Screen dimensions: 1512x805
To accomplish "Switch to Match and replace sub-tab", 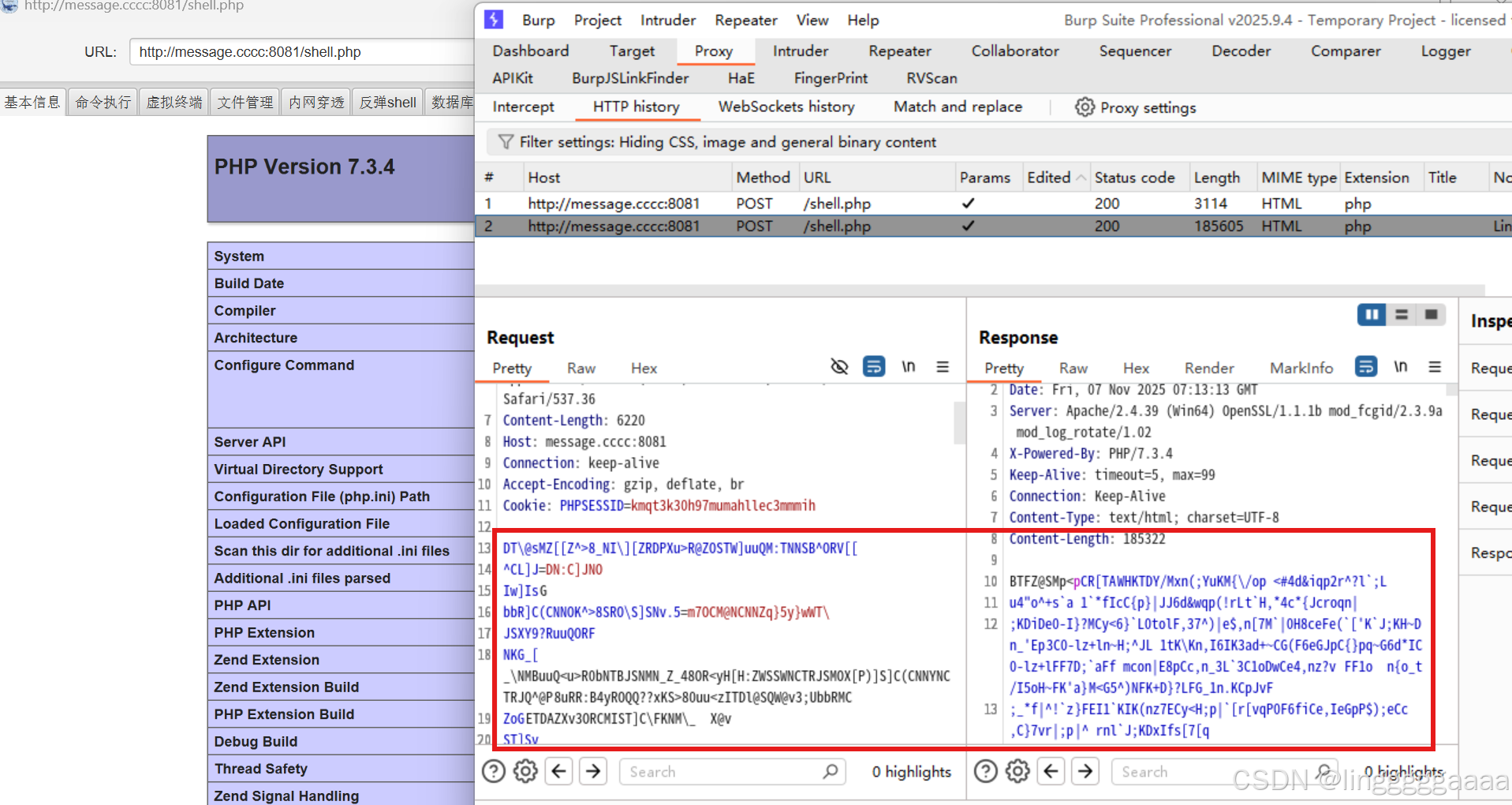I will click(958, 107).
